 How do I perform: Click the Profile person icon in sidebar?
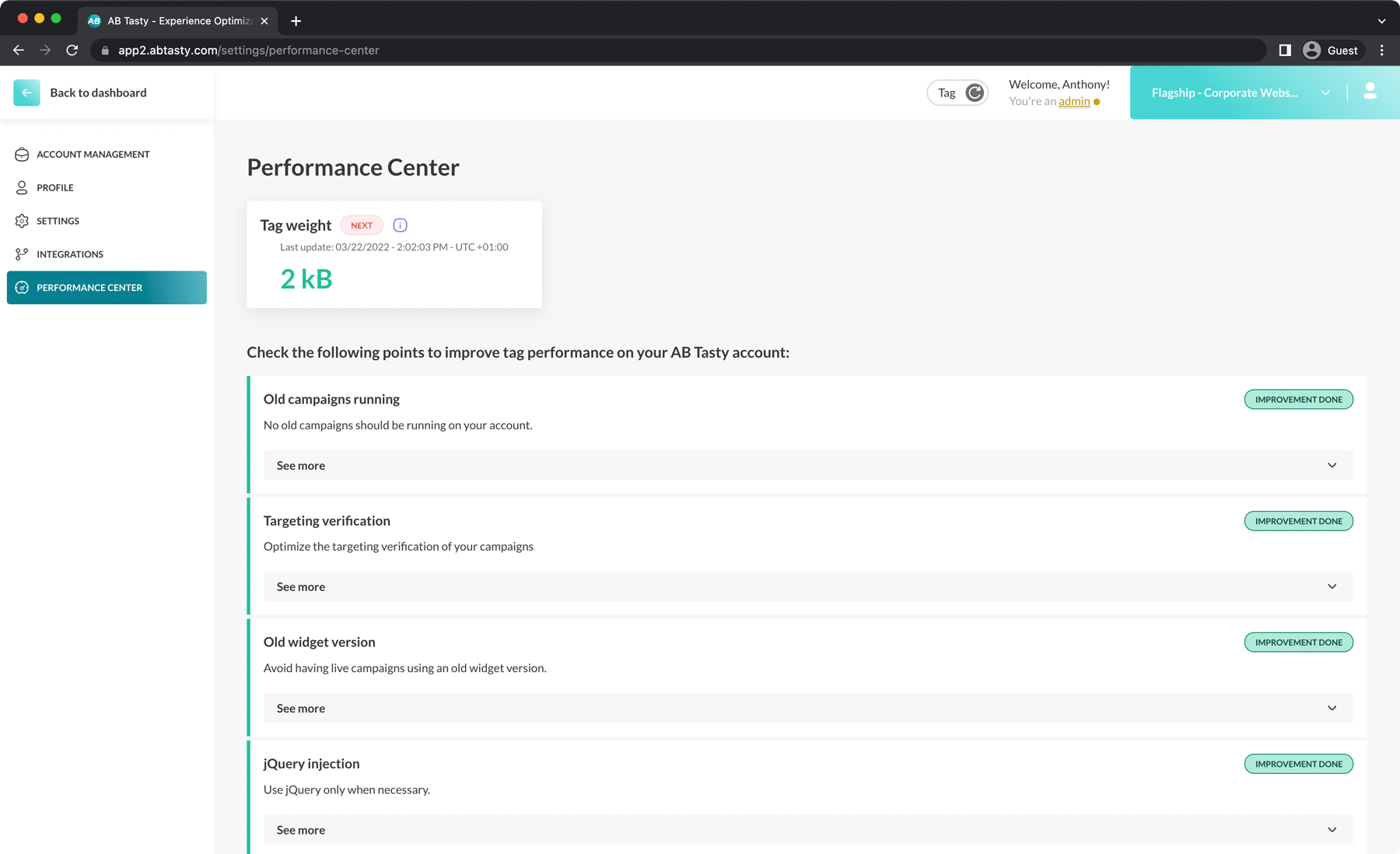pyautogui.click(x=22, y=187)
